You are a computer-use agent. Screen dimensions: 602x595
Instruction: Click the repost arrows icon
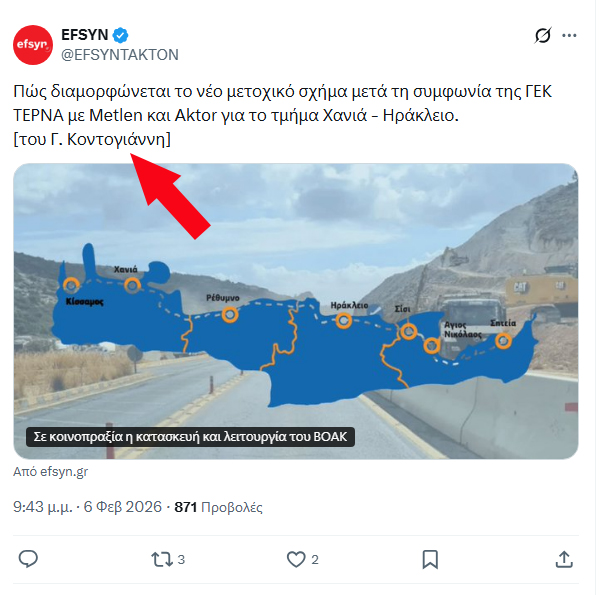pyautogui.click(x=162, y=559)
